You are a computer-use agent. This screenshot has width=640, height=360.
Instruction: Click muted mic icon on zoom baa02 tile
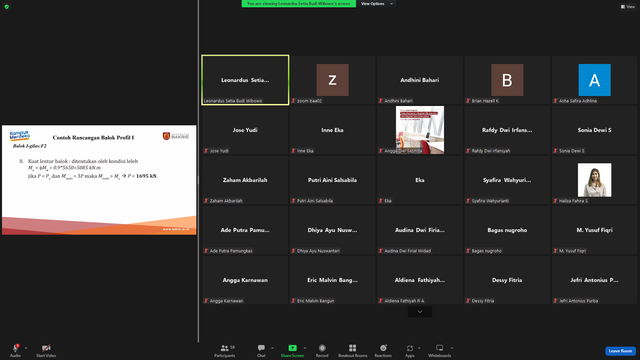pos(293,101)
